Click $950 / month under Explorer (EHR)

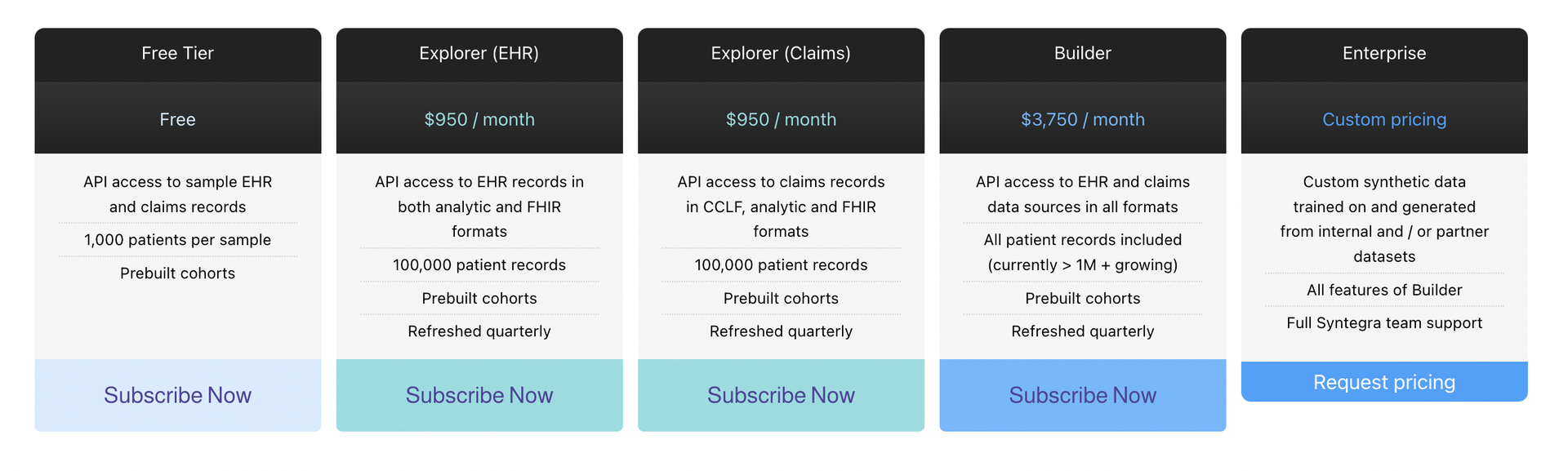pyautogui.click(x=479, y=120)
